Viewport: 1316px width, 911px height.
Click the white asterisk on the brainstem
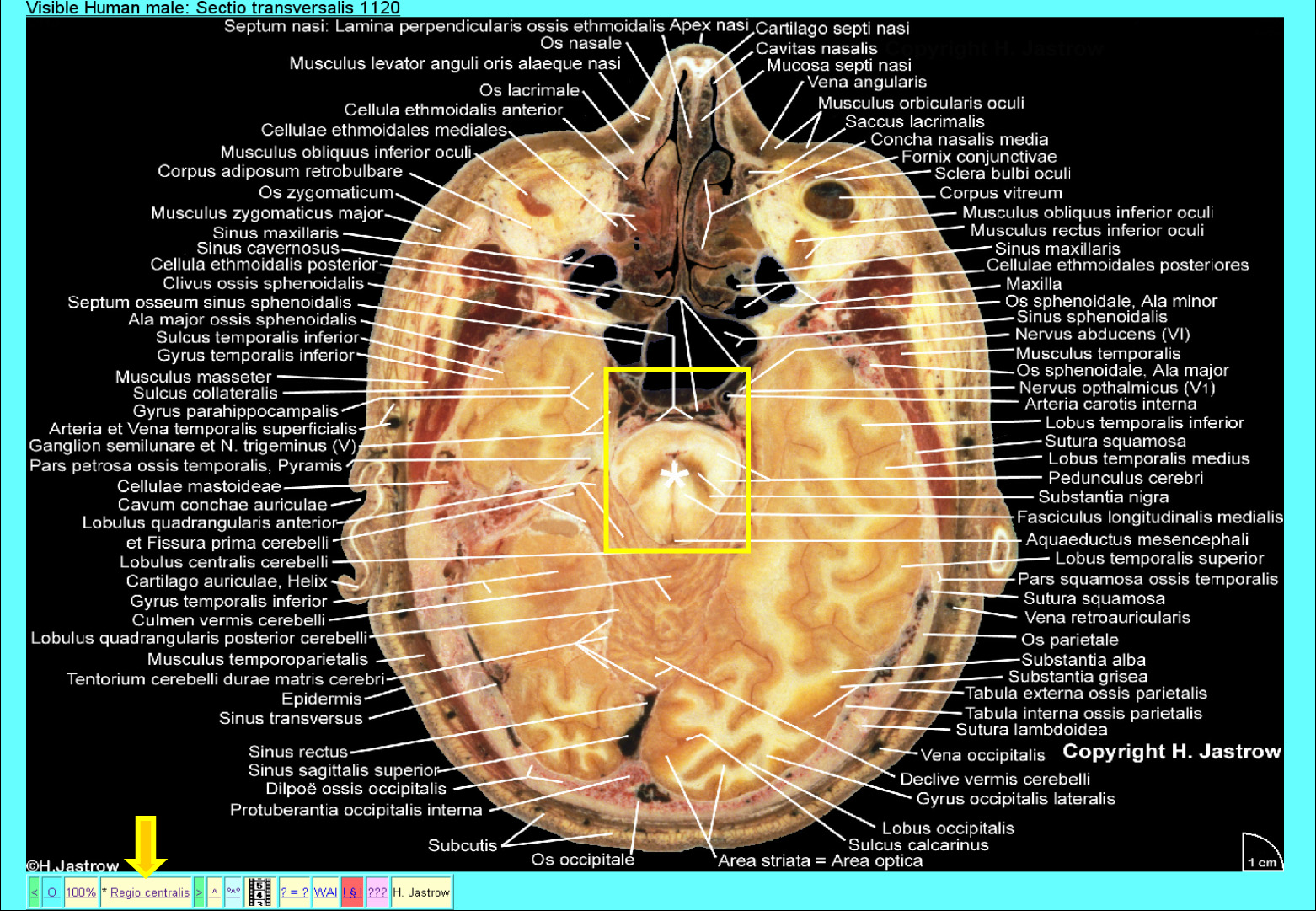click(x=674, y=477)
